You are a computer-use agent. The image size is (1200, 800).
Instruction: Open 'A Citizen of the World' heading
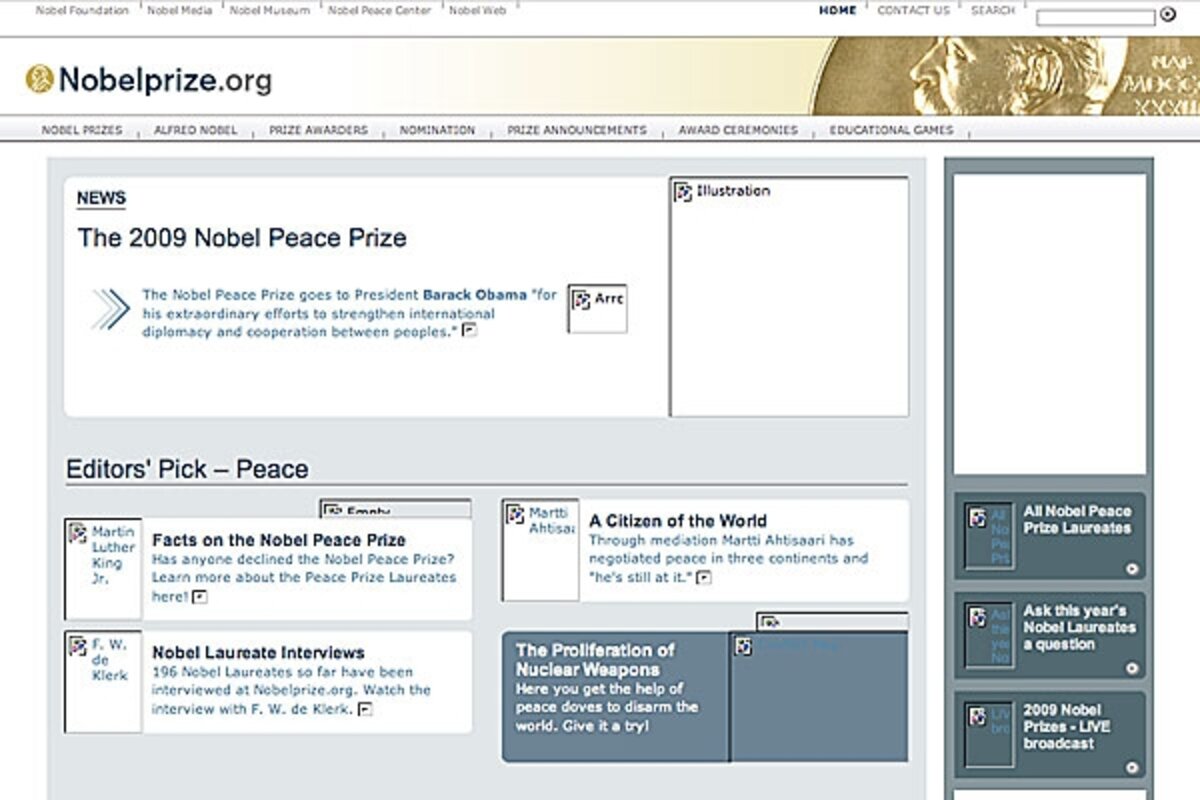pyautogui.click(x=678, y=521)
